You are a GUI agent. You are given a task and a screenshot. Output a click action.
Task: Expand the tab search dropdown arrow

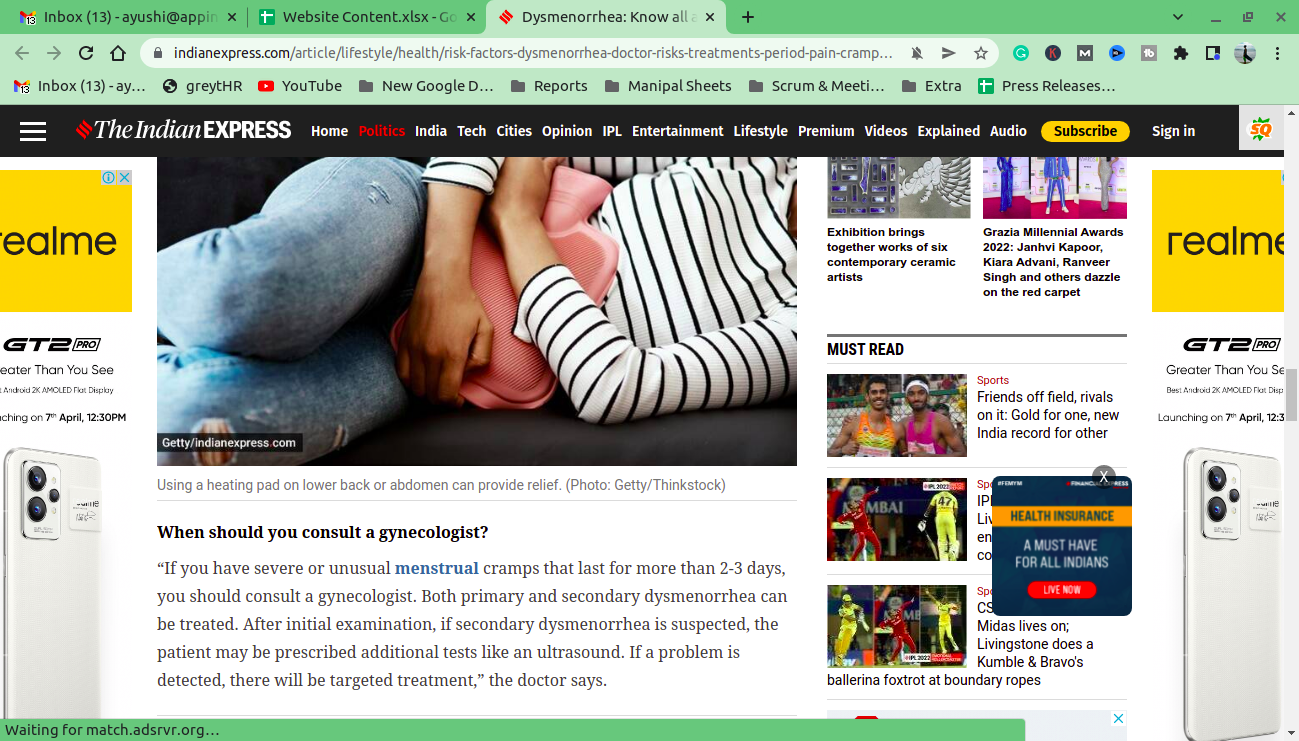tap(1178, 17)
